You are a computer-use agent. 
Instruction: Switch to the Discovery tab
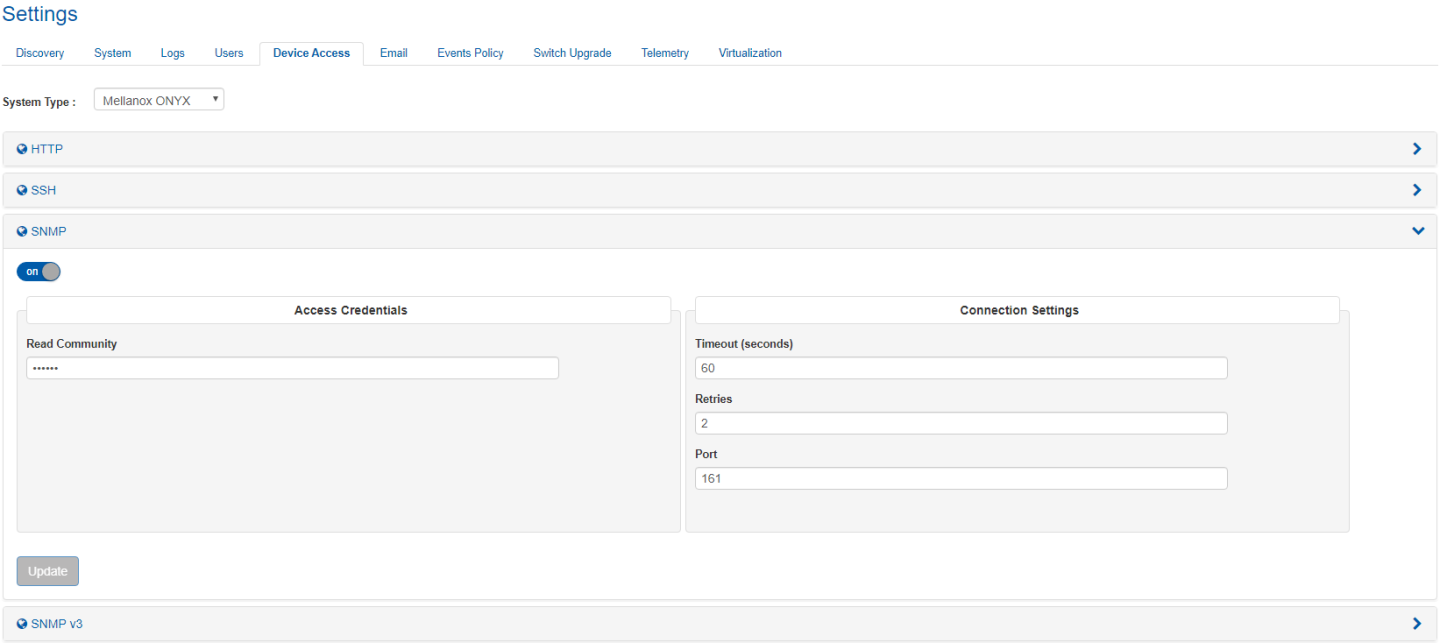click(40, 53)
